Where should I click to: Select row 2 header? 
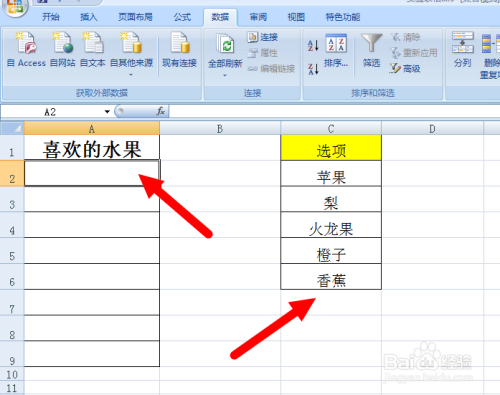12,173
